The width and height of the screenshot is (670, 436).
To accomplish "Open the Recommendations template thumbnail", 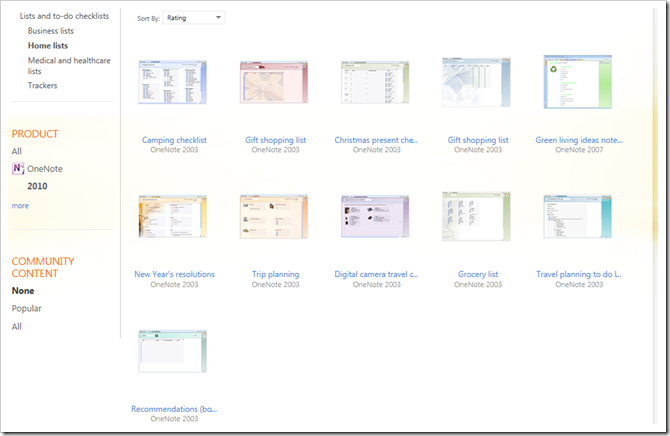I will (x=173, y=351).
